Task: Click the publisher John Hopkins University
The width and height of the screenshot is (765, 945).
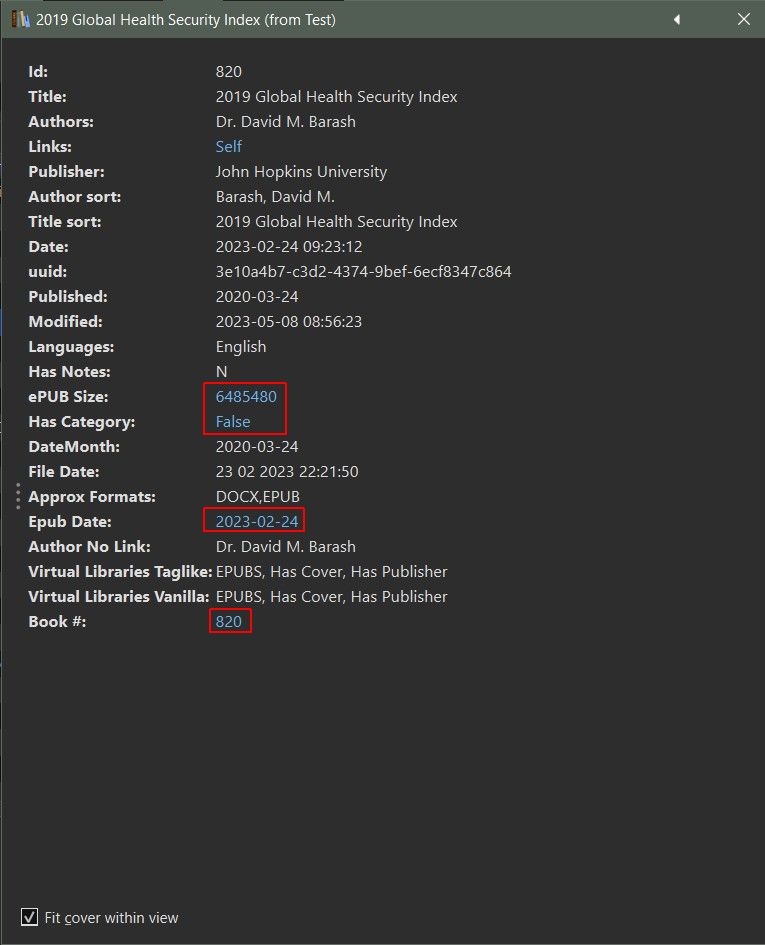Action: point(301,172)
